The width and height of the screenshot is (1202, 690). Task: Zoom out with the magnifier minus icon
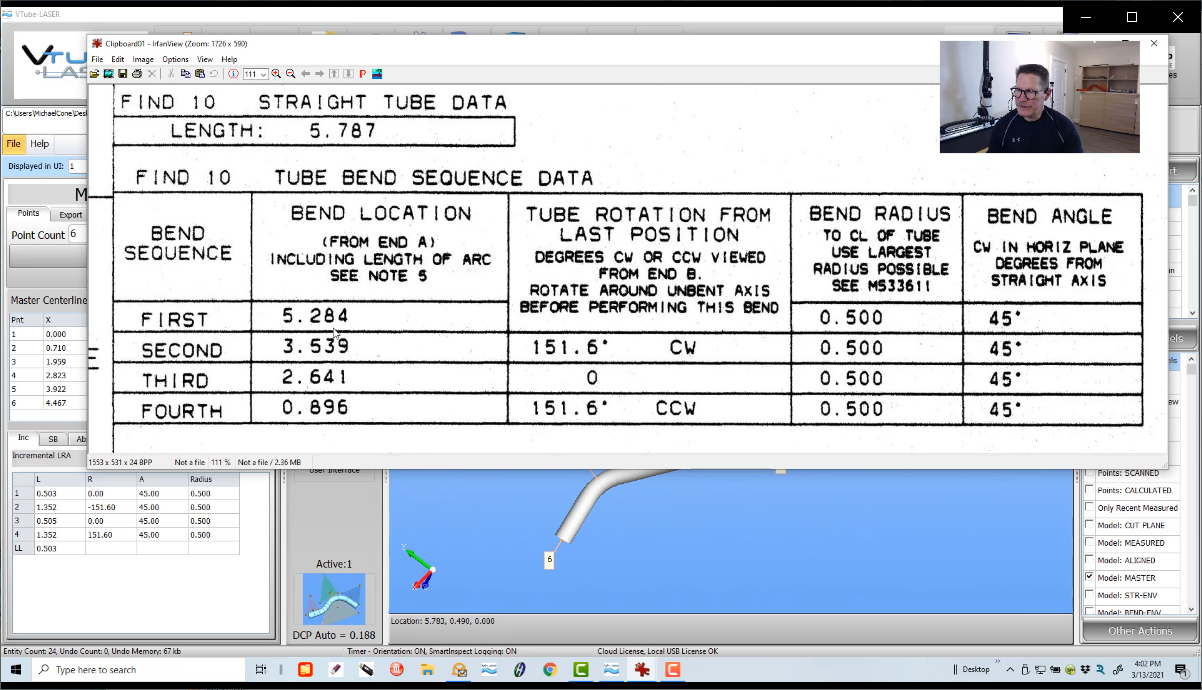(x=290, y=74)
